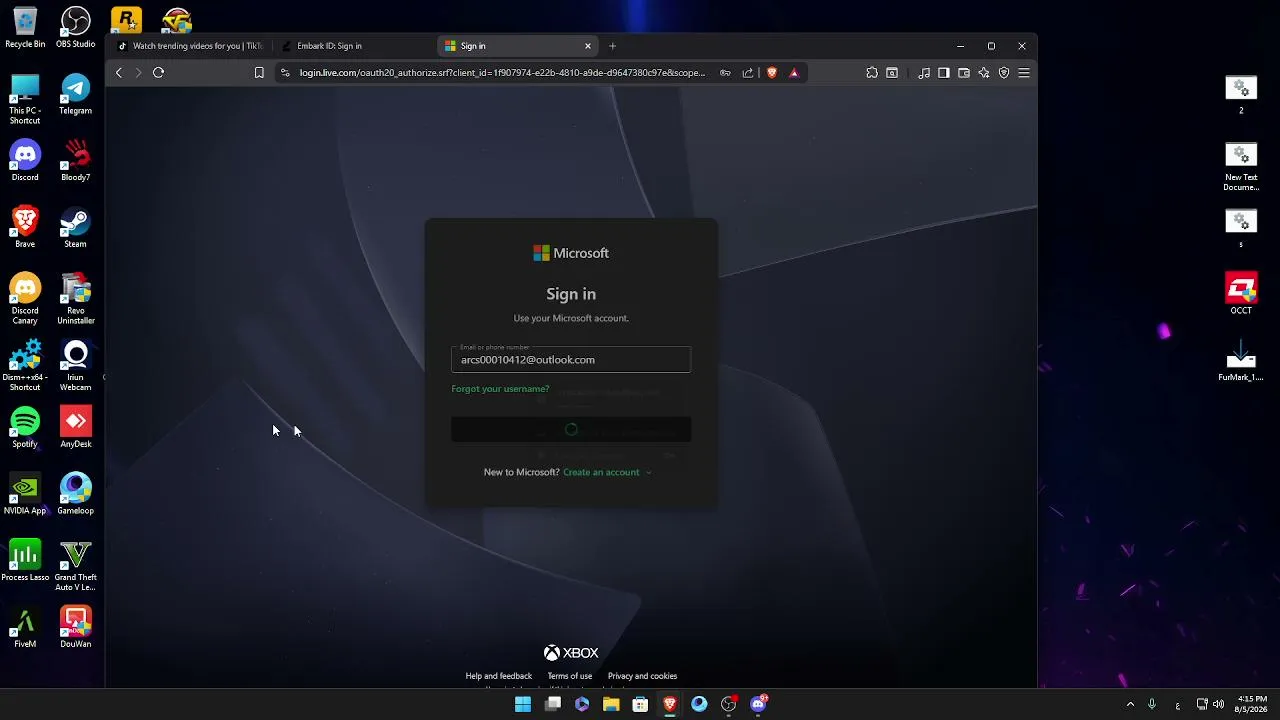
Task: Select the Gameloop desktop icon
Action: pos(76,495)
